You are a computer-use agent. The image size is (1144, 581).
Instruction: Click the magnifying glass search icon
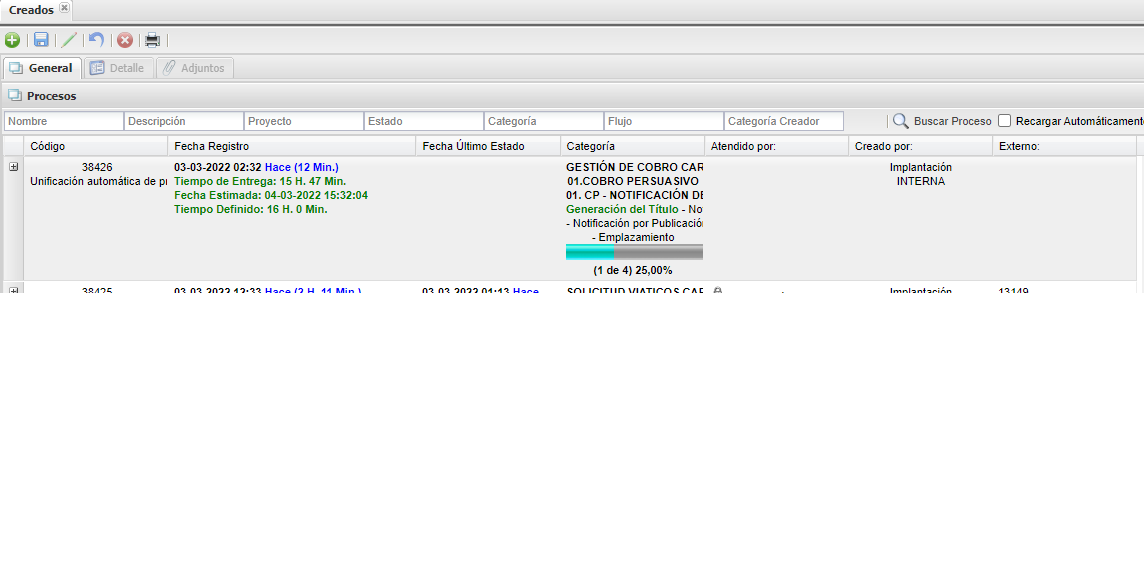pos(900,121)
